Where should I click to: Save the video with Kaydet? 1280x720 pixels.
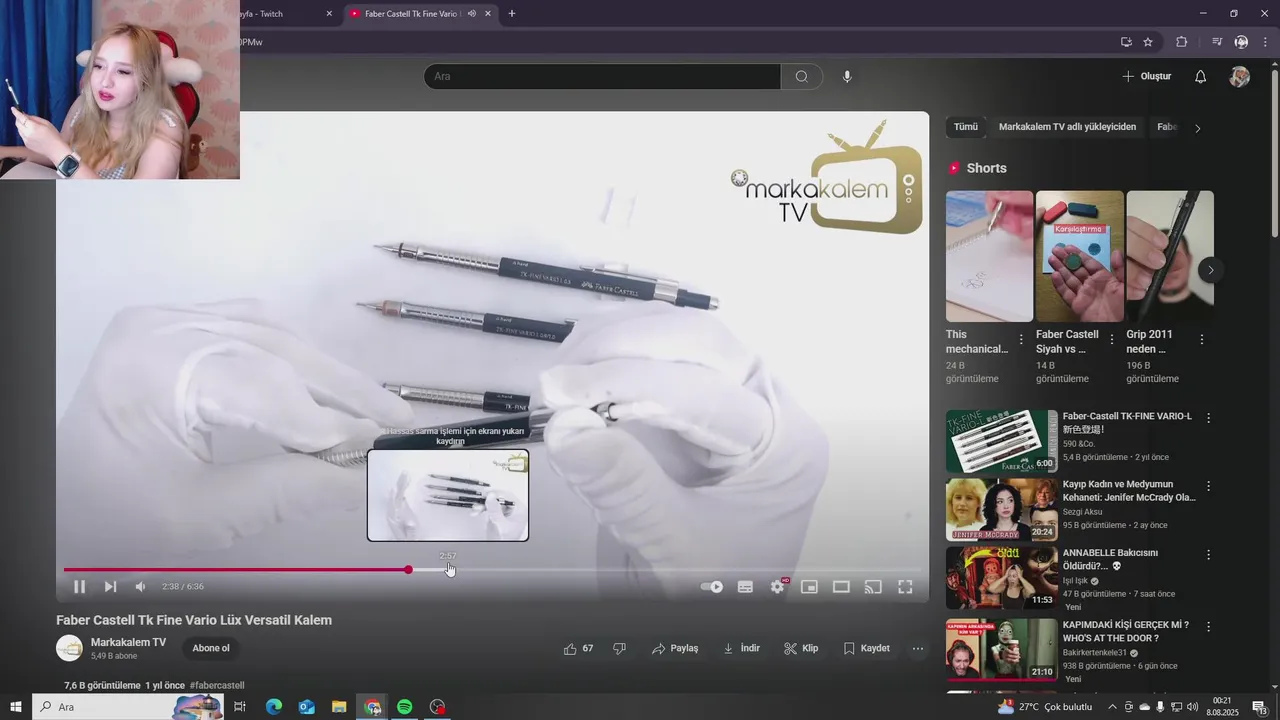pyautogui.click(x=866, y=648)
